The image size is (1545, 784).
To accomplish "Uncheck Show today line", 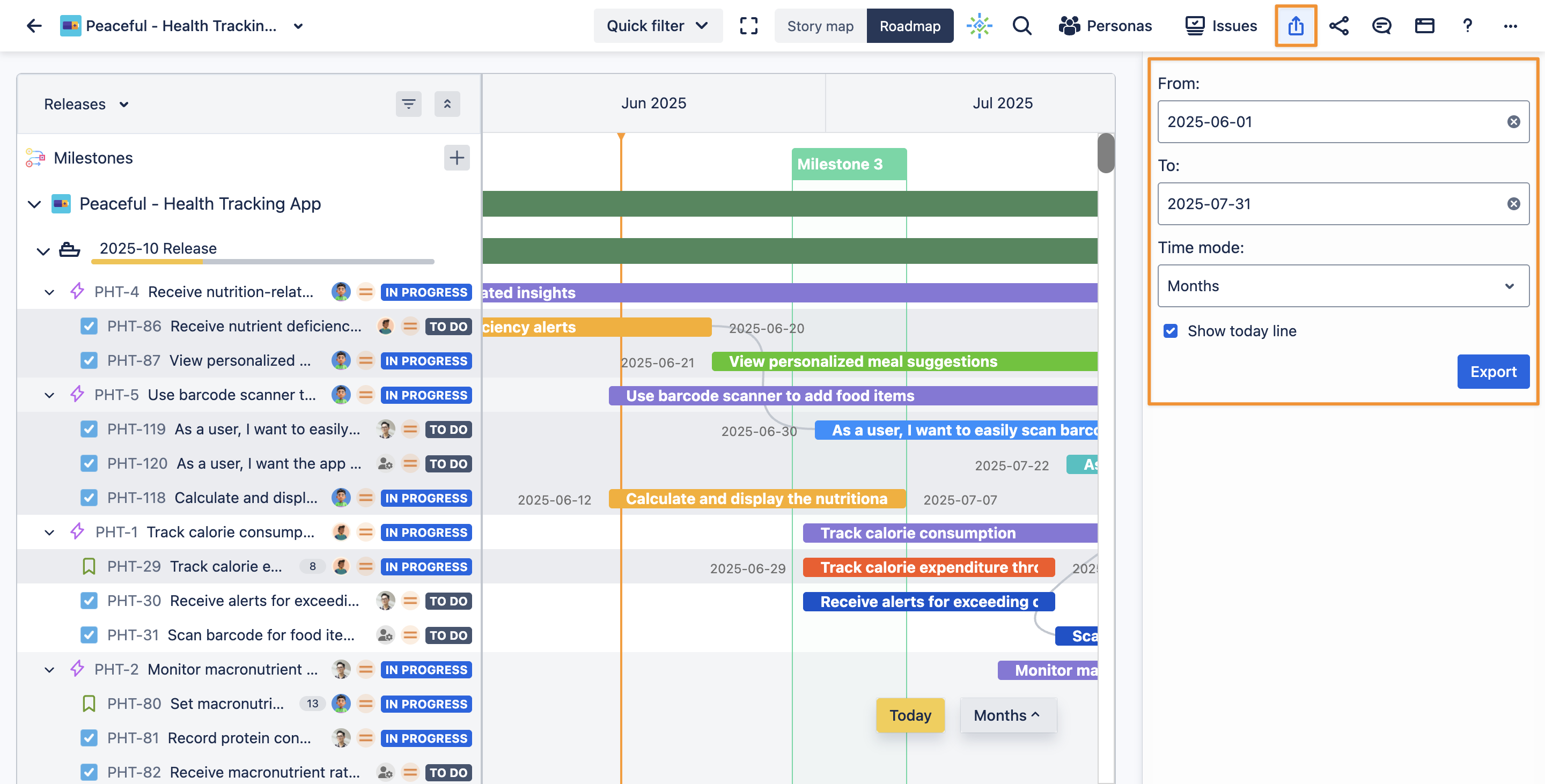I will (1169, 330).
